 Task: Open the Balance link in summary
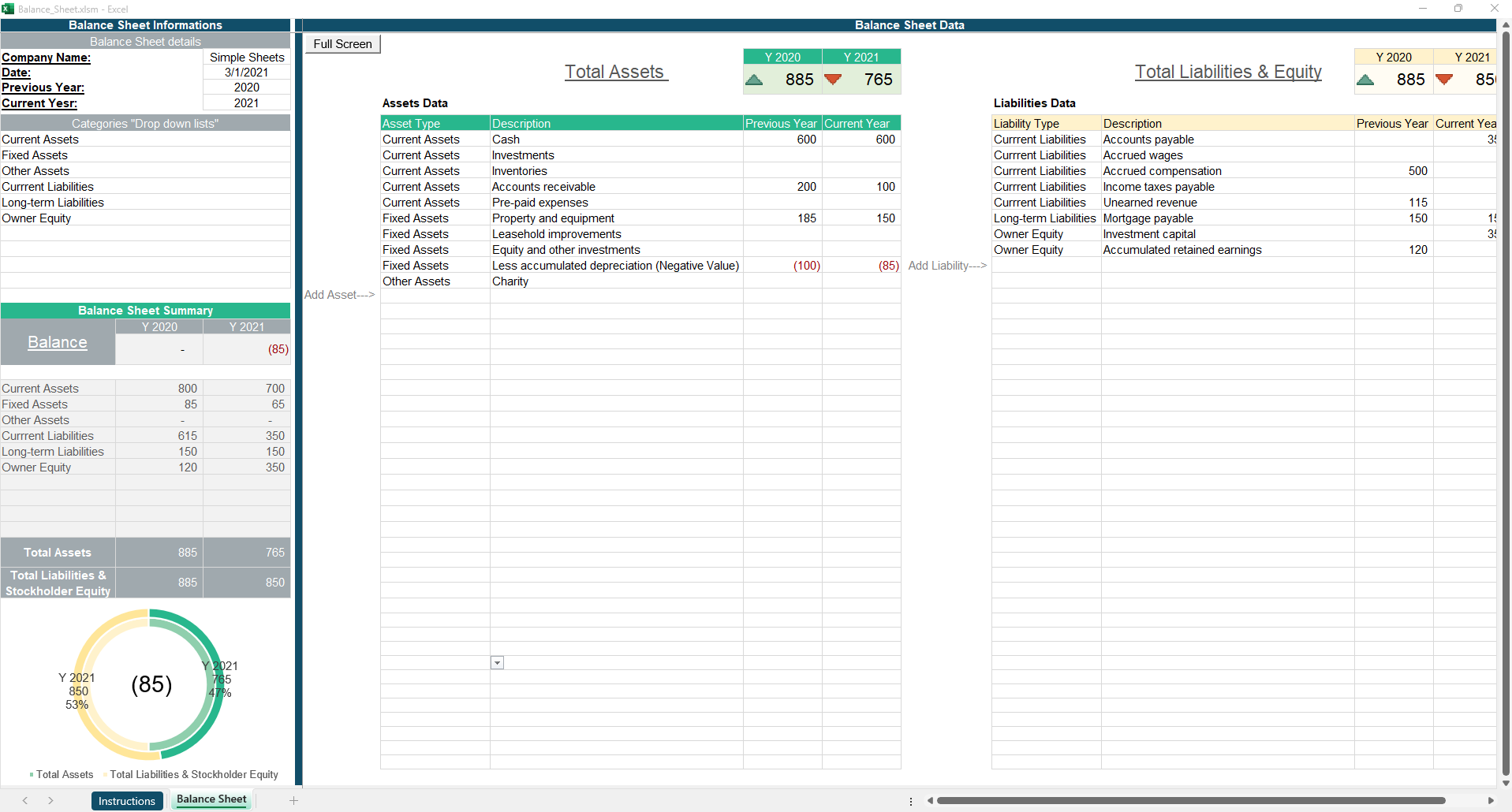pyautogui.click(x=58, y=342)
